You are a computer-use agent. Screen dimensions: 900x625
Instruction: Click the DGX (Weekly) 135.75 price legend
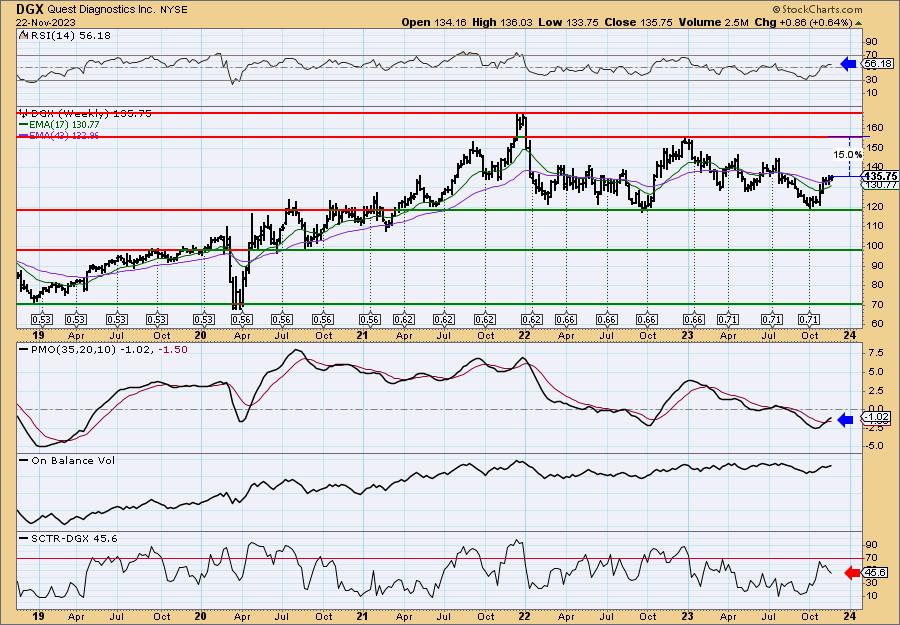90,114
